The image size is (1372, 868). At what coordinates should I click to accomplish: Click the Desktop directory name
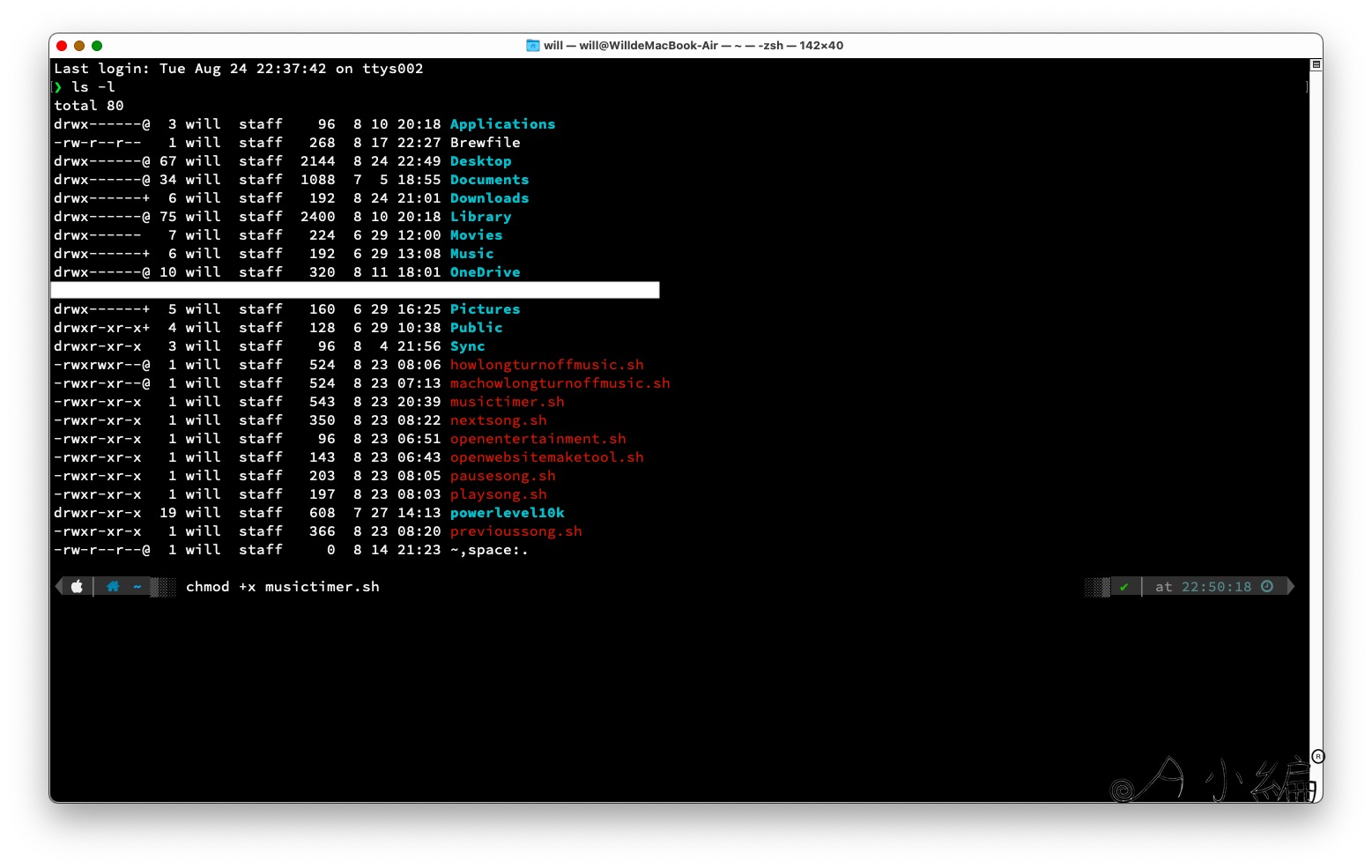pos(480,161)
